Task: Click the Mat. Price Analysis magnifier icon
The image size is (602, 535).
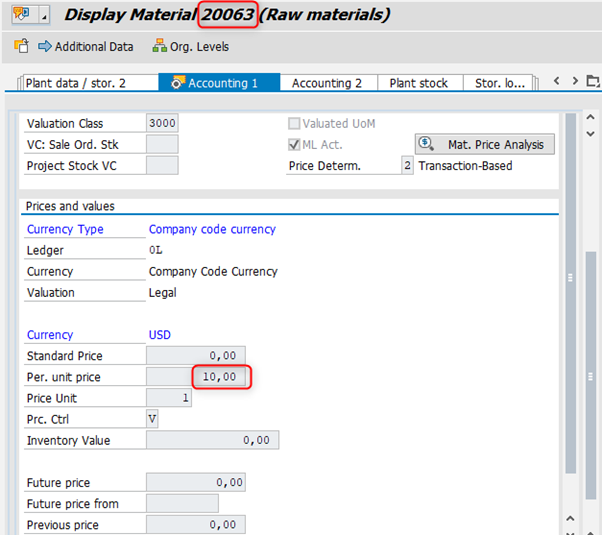Action: [425, 145]
